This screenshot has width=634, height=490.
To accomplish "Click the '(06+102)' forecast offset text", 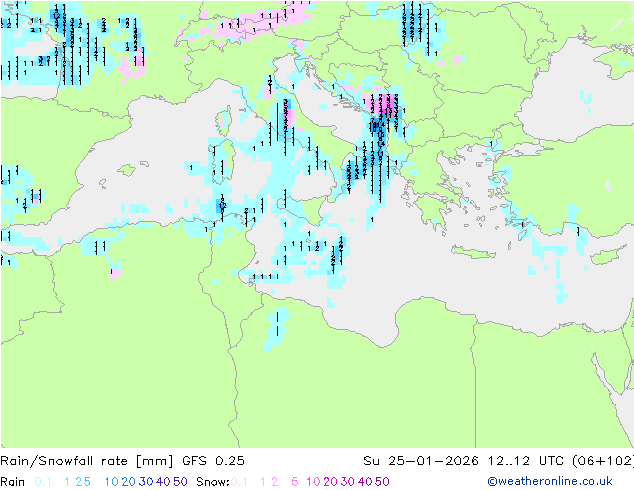I will pos(603,461).
